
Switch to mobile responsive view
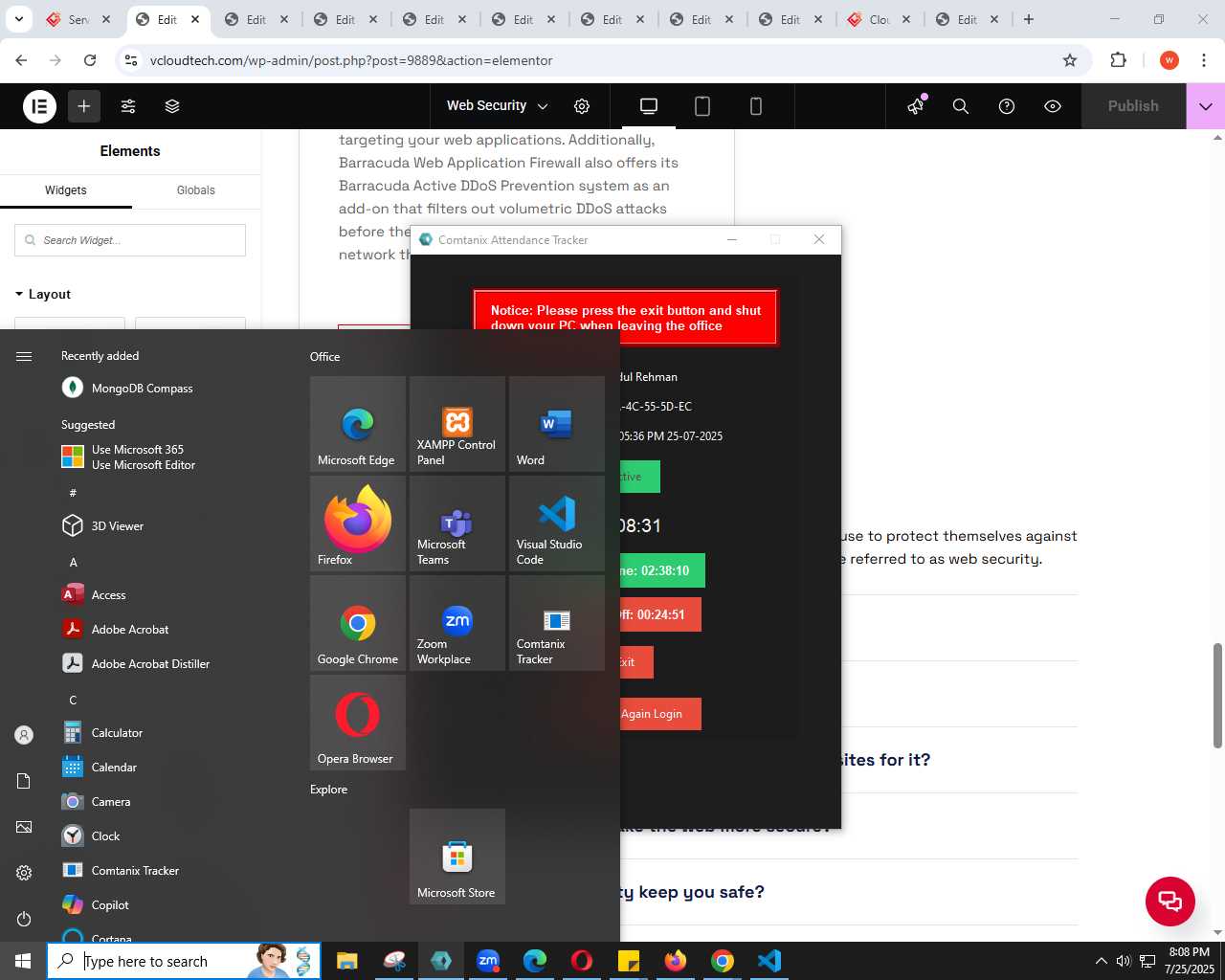coord(756,106)
